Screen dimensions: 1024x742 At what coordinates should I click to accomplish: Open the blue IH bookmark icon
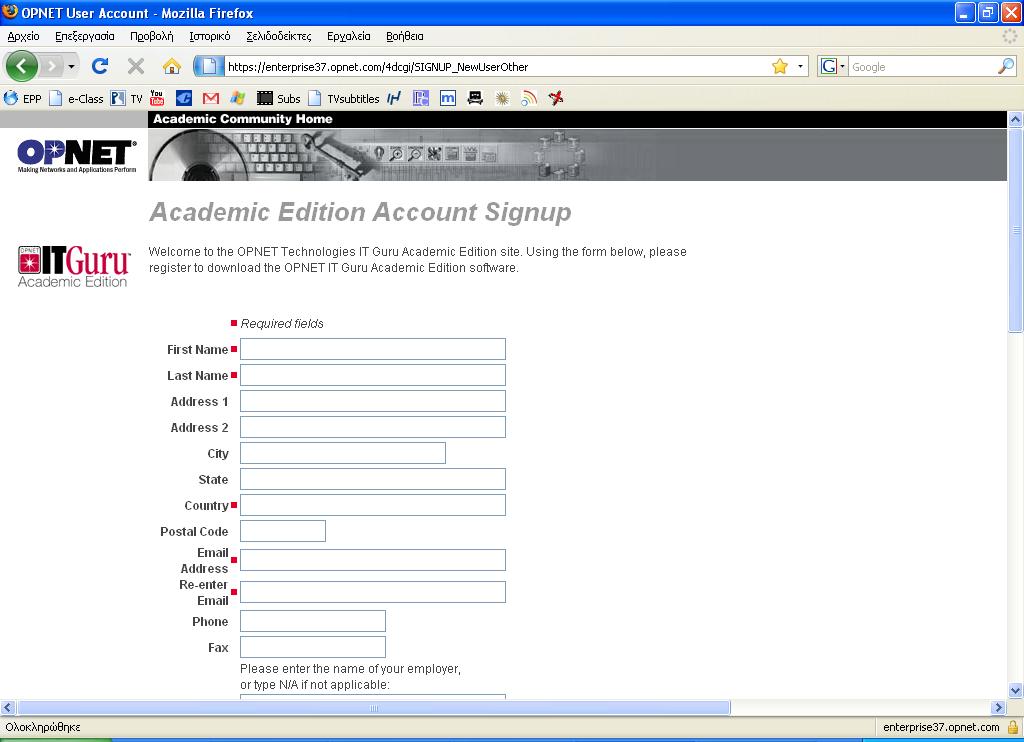394,99
